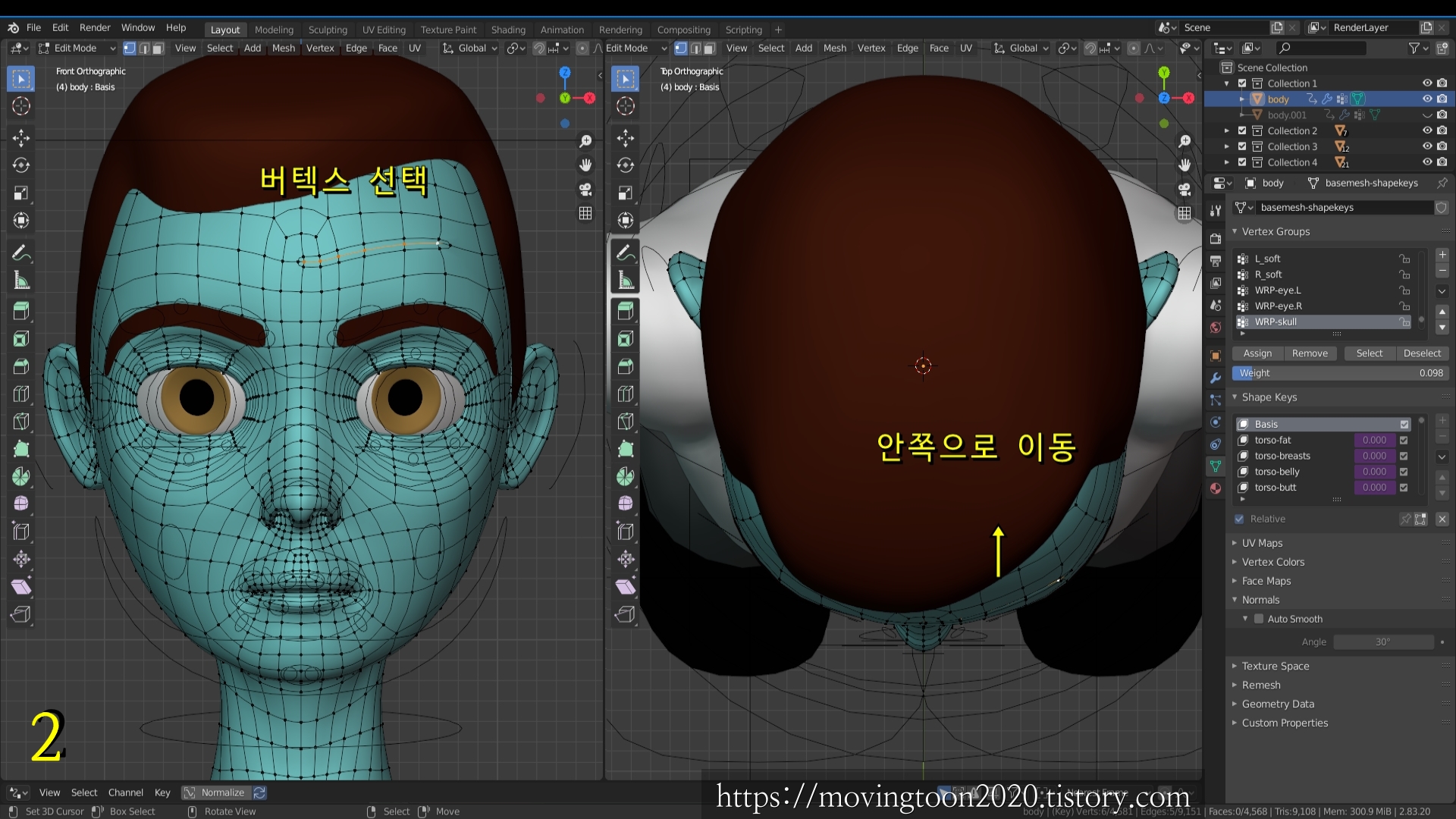This screenshot has width=1456, height=819.
Task: Toggle Relative shape keys checkbox
Action: tap(1239, 519)
